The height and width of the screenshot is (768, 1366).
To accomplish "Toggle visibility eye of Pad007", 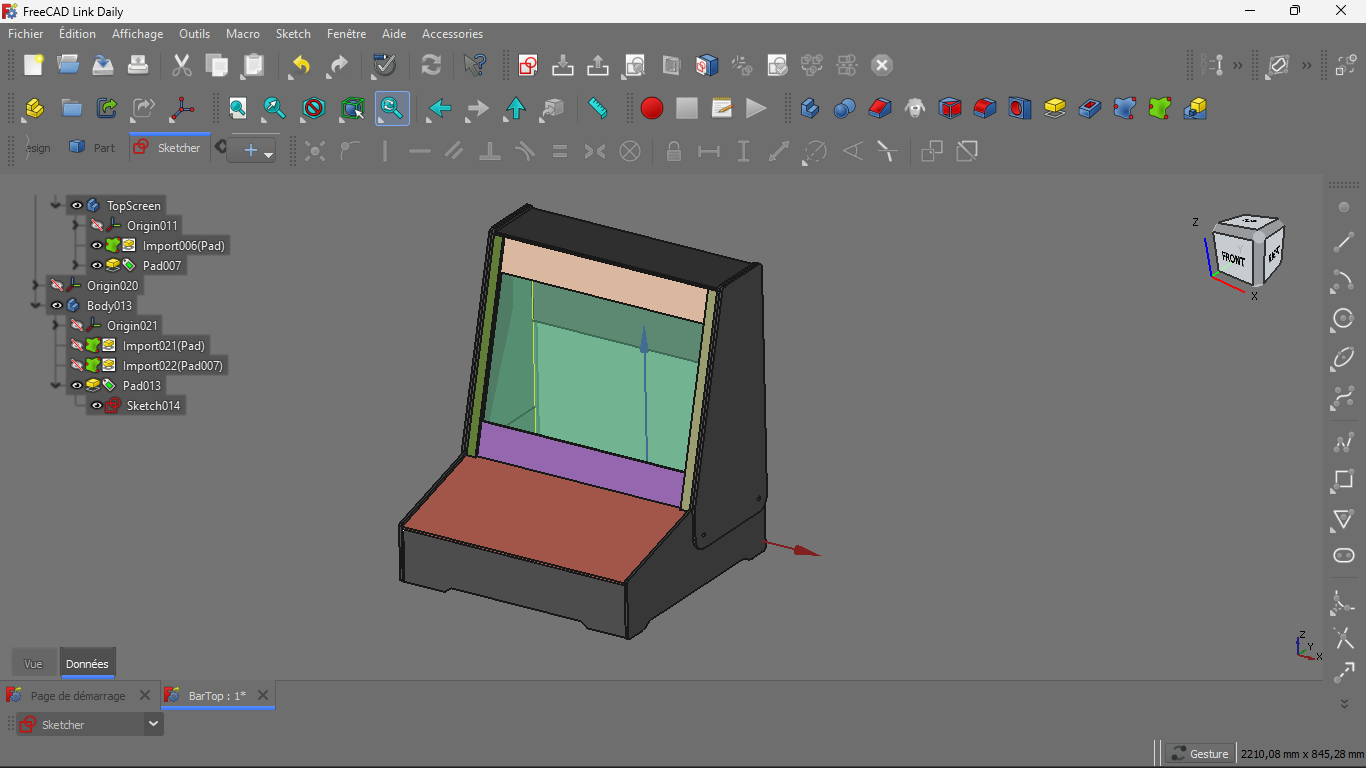I will [97, 265].
